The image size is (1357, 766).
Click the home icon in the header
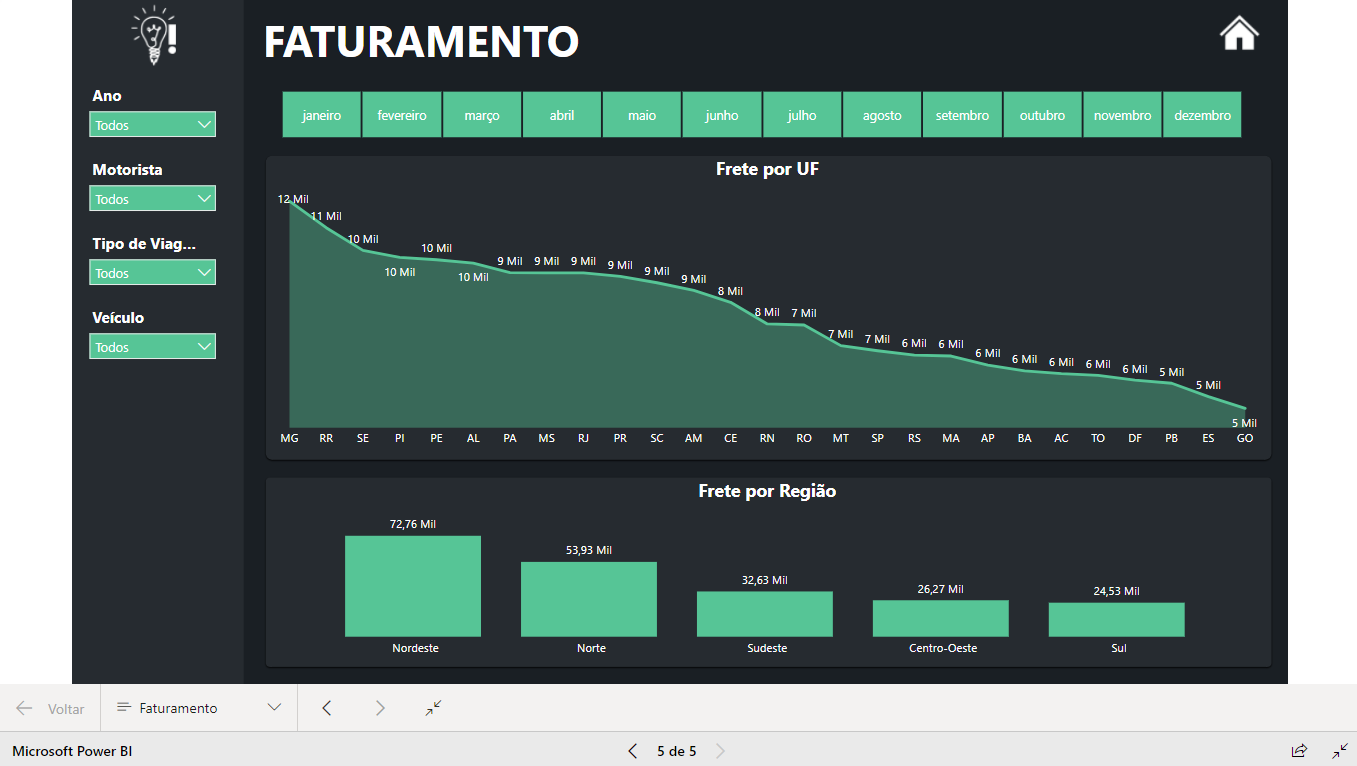click(1239, 33)
